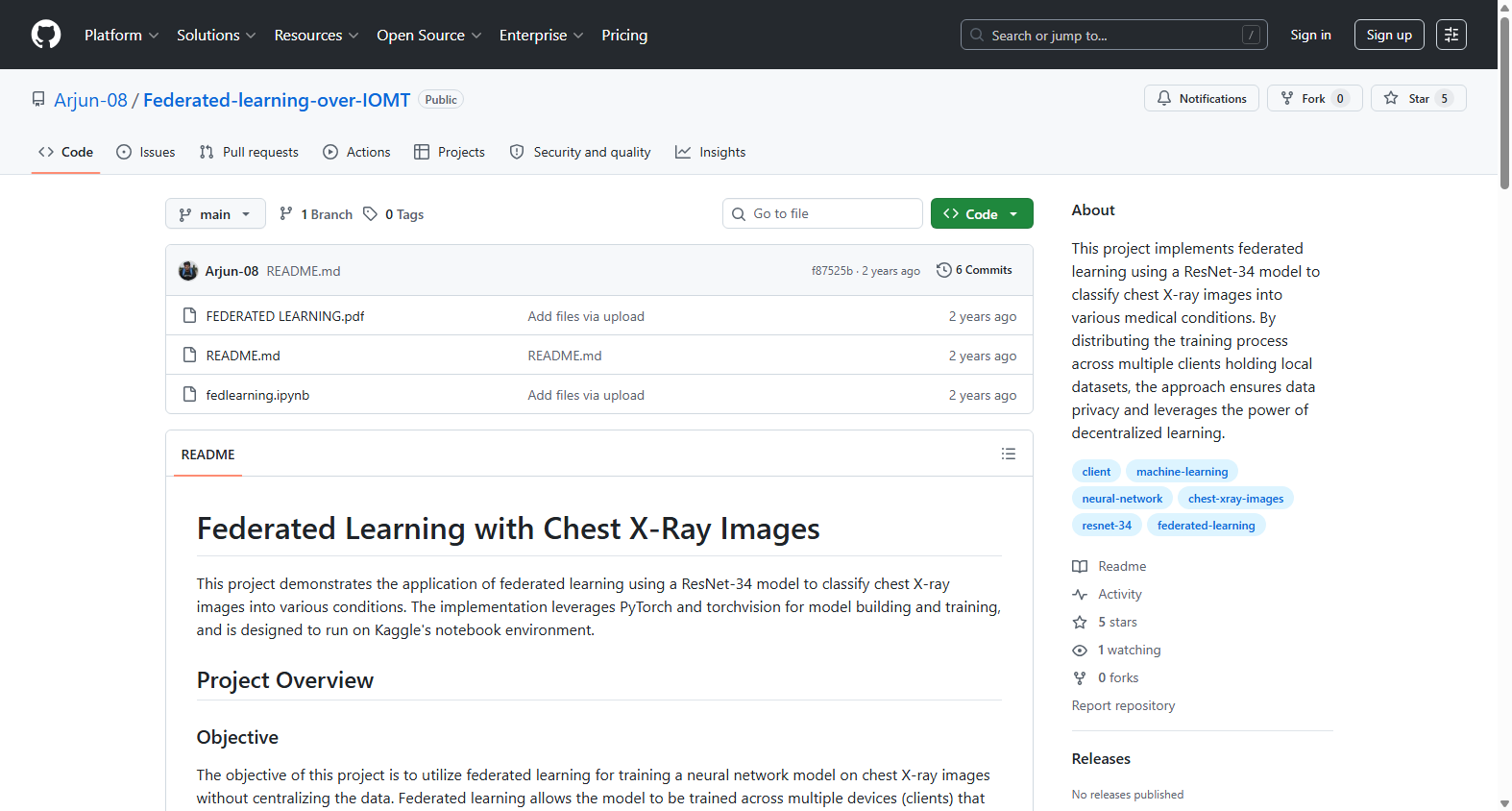
Task: Click the Actions play icon
Action: tap(330, 152)
